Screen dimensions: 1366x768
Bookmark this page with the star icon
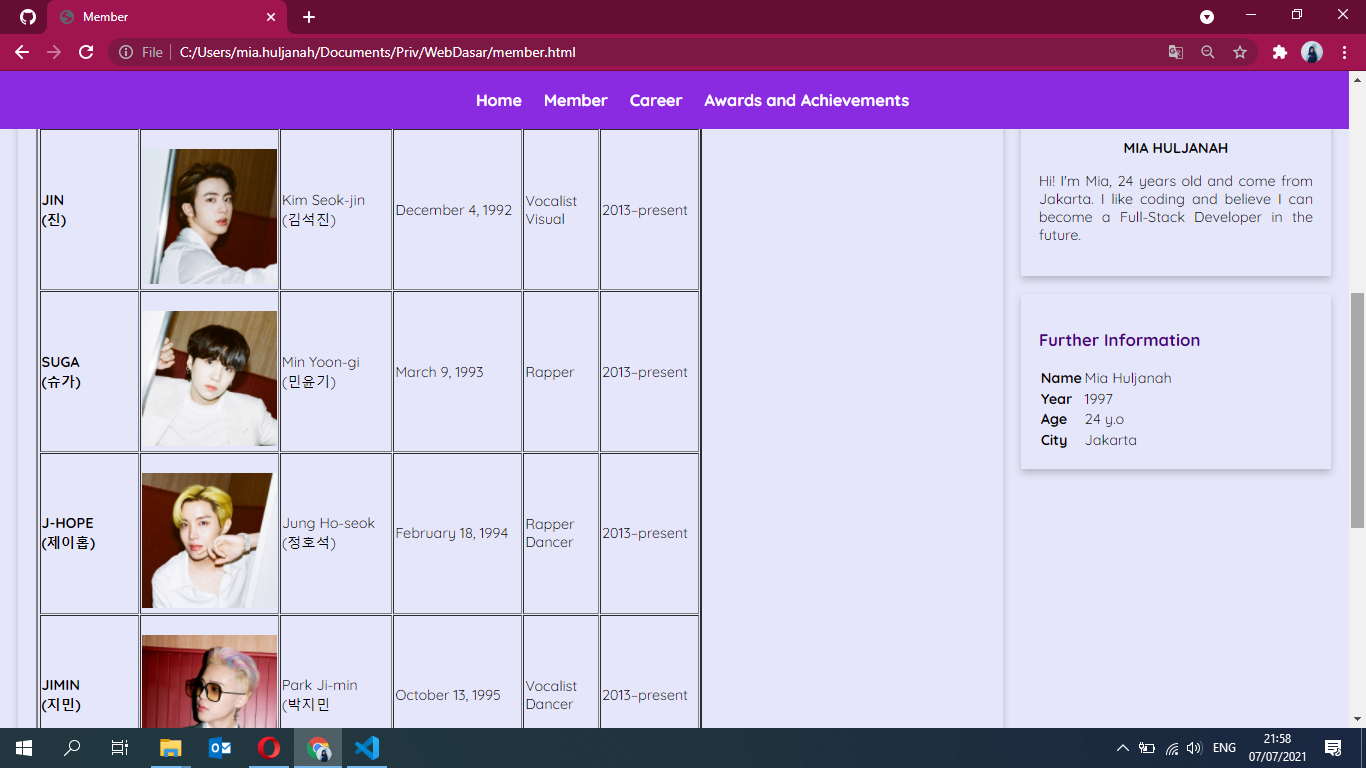1240,52
